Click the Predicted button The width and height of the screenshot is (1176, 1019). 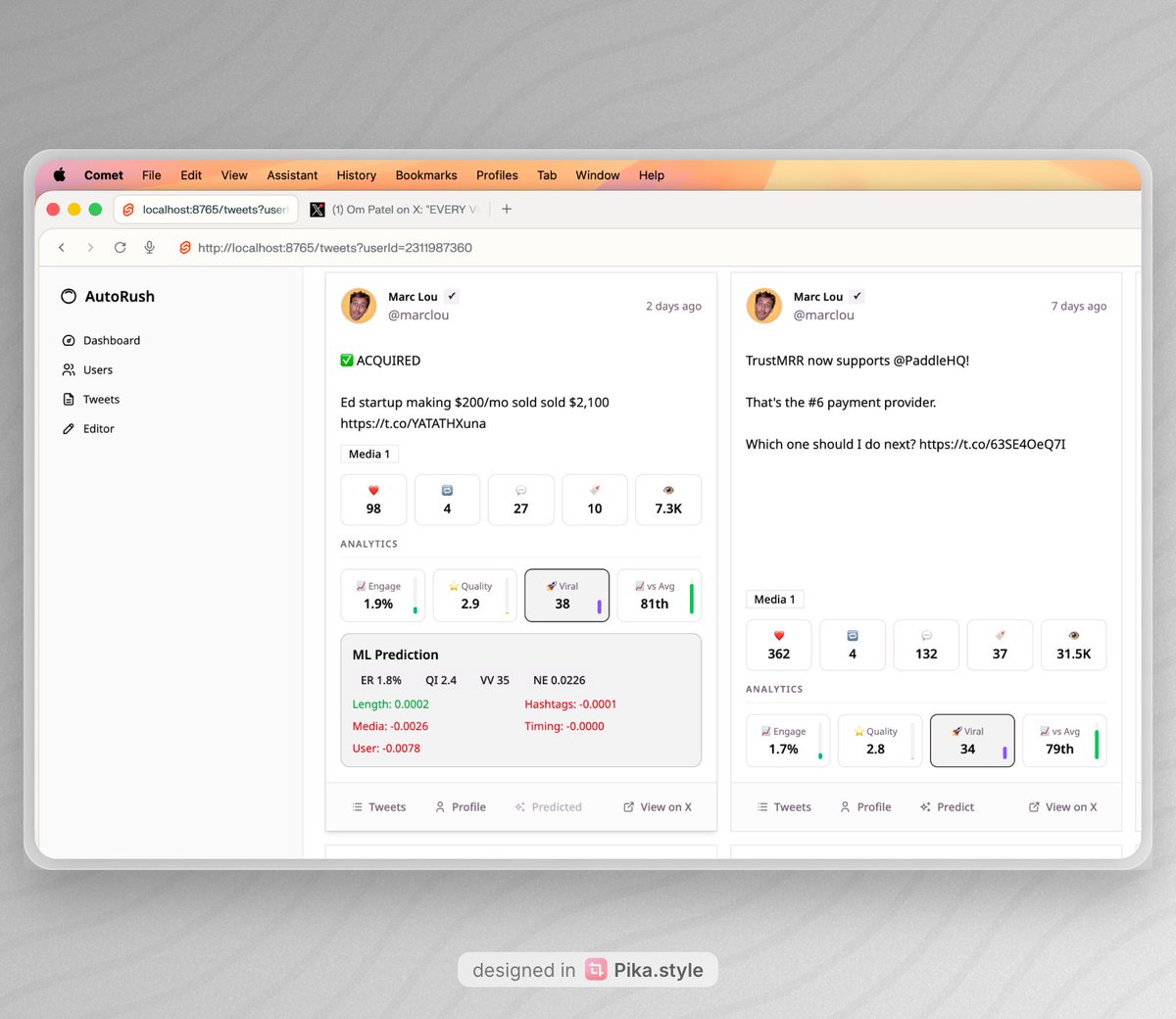[x=548, y=807]
